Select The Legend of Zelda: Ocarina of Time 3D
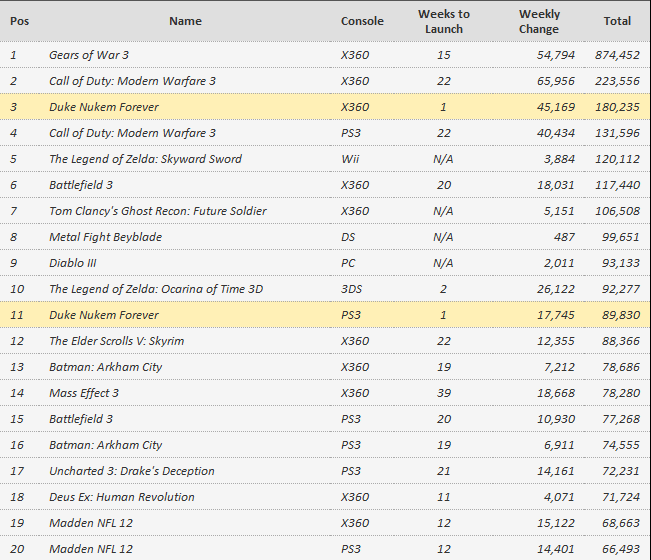 (156, 289)
